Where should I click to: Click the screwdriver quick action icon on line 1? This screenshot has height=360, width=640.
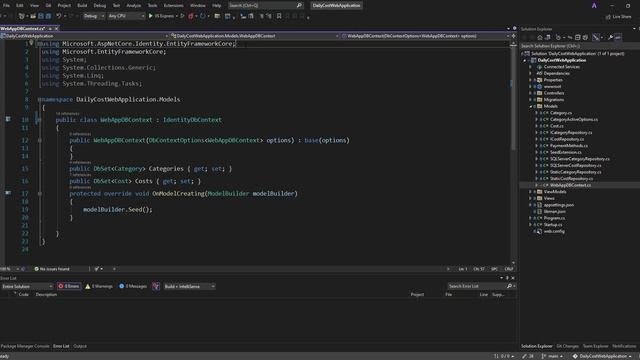[31, 43]
